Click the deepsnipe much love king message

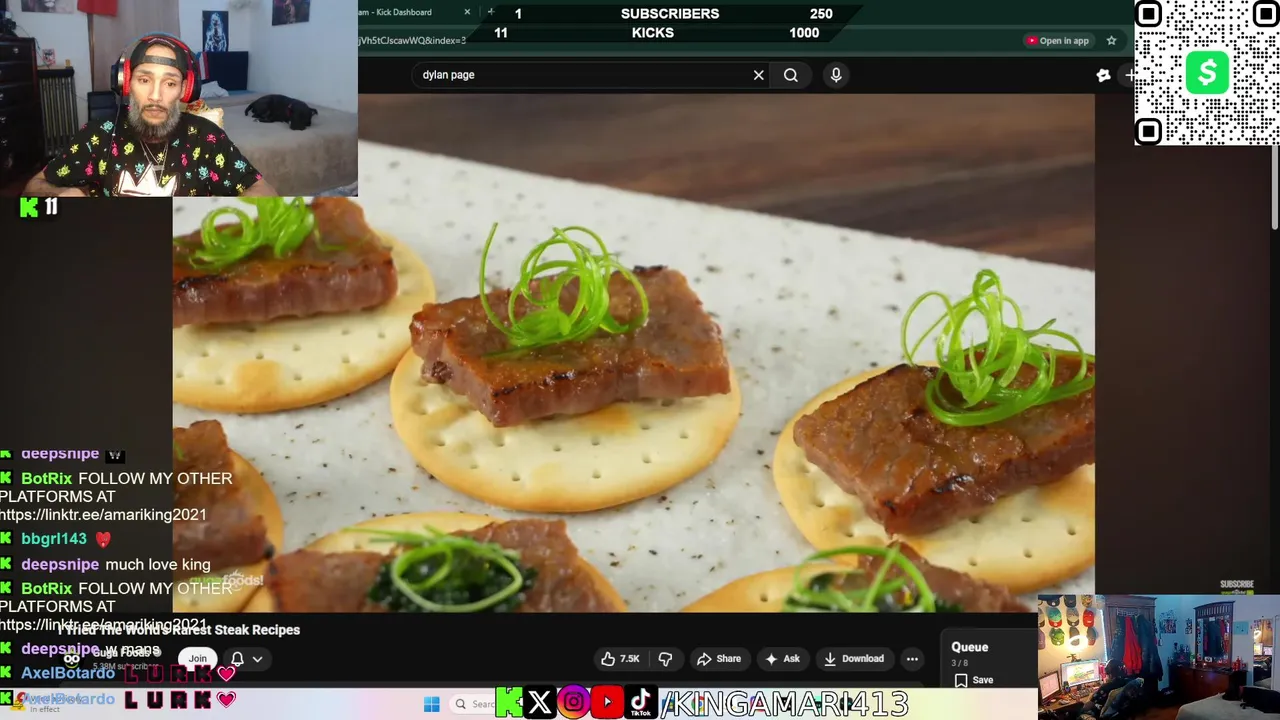157,564
